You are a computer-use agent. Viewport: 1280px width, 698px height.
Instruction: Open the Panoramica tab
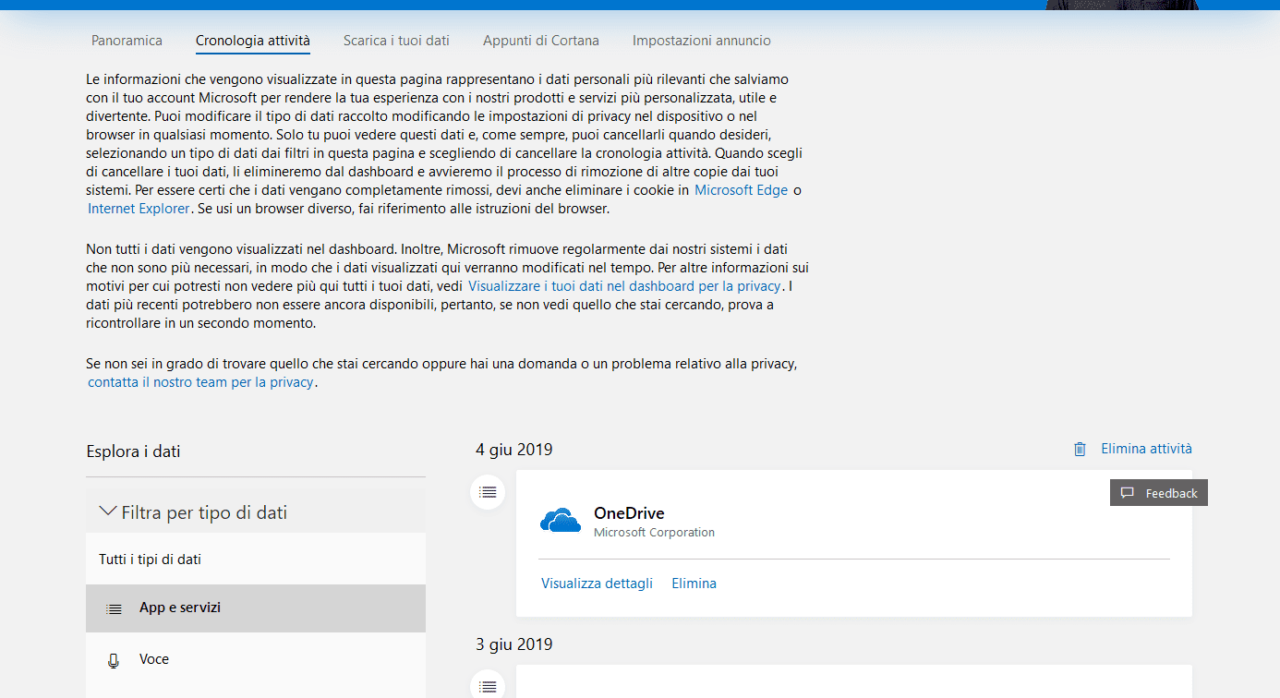[x=126, y=41]
